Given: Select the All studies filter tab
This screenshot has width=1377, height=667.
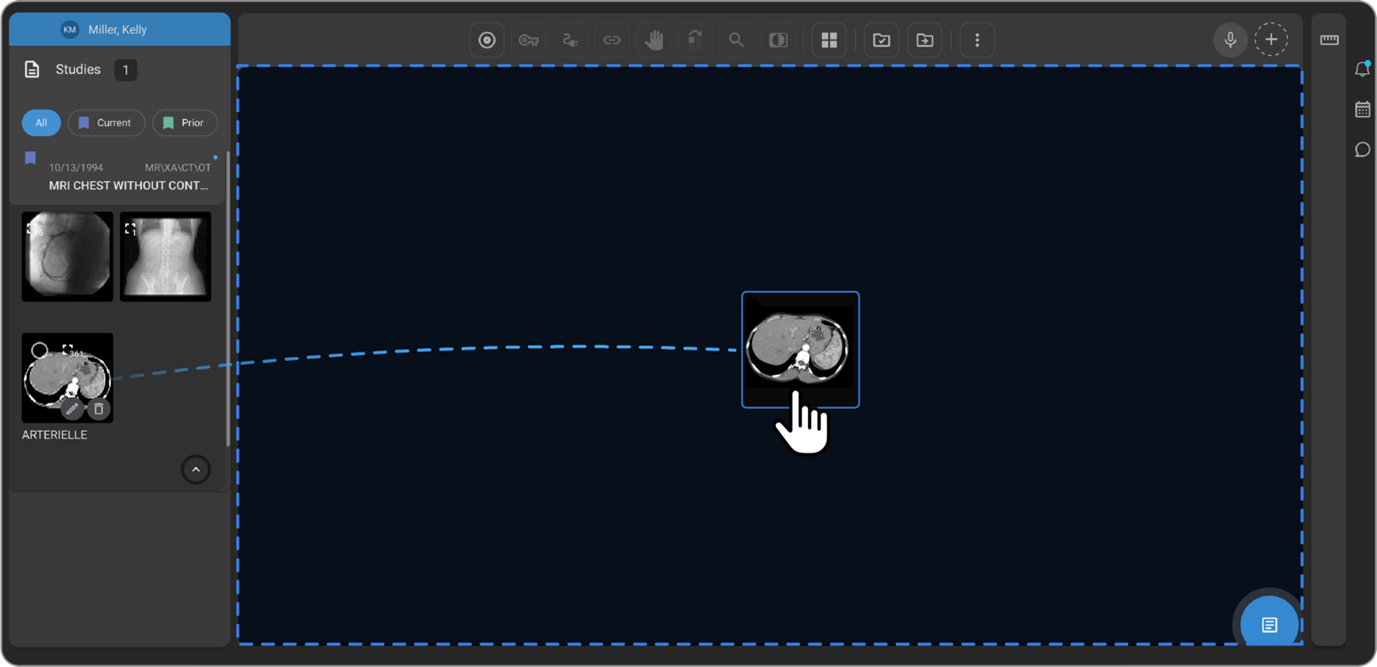Looking at the screenshot, I should click(x=41, y=123).
